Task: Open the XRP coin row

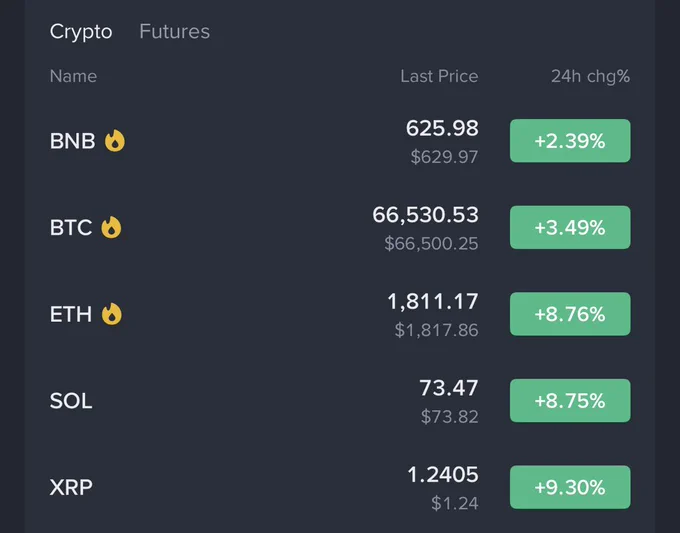Action: pos(340,487)
